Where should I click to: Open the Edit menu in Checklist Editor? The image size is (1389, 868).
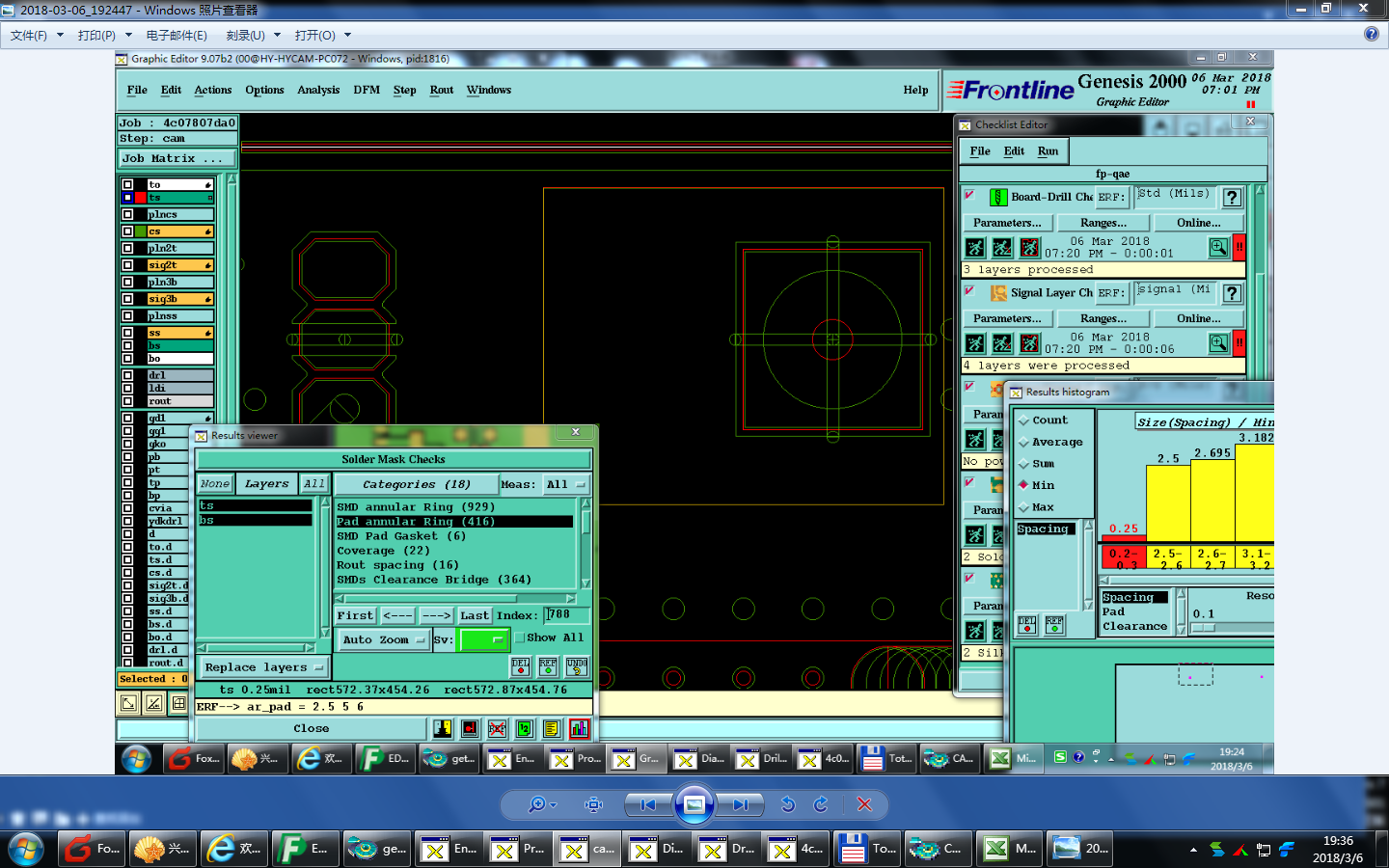coord(1014,151)
